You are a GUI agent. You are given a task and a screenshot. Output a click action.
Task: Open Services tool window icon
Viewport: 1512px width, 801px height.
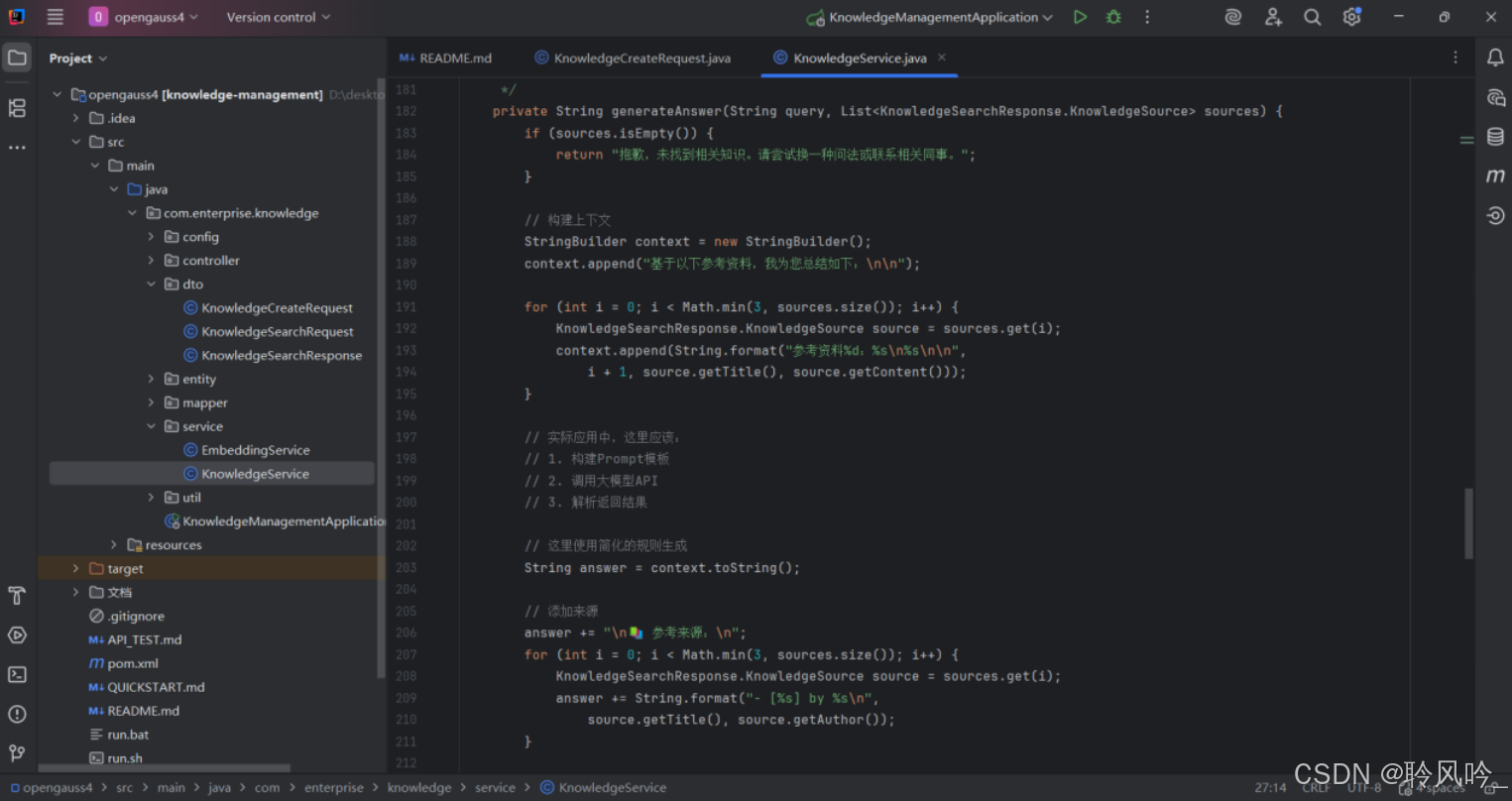[17, 635]
